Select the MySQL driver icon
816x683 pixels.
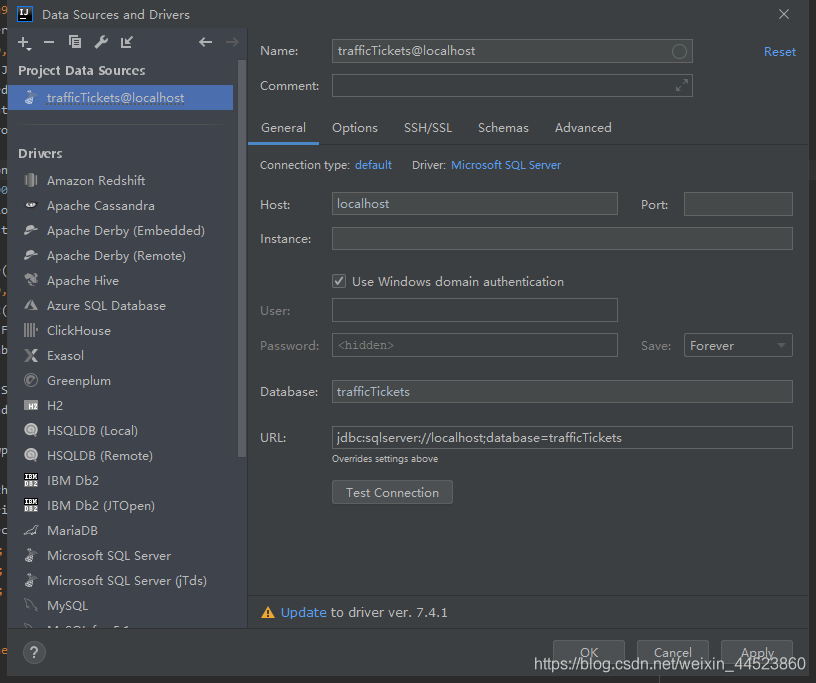coord(31,605)
